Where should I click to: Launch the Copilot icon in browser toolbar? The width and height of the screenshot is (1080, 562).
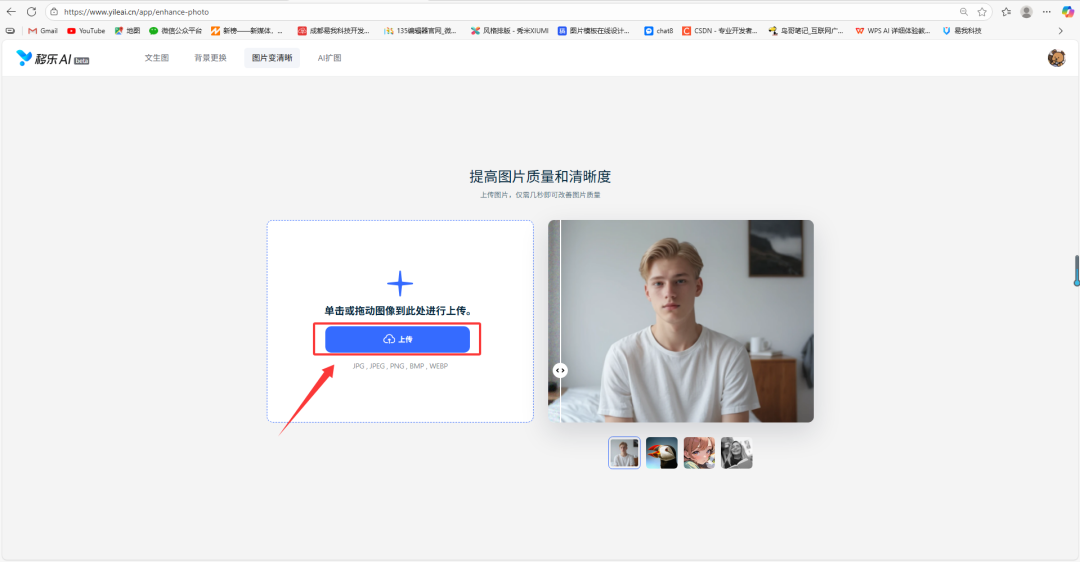tap(1068, 12)
